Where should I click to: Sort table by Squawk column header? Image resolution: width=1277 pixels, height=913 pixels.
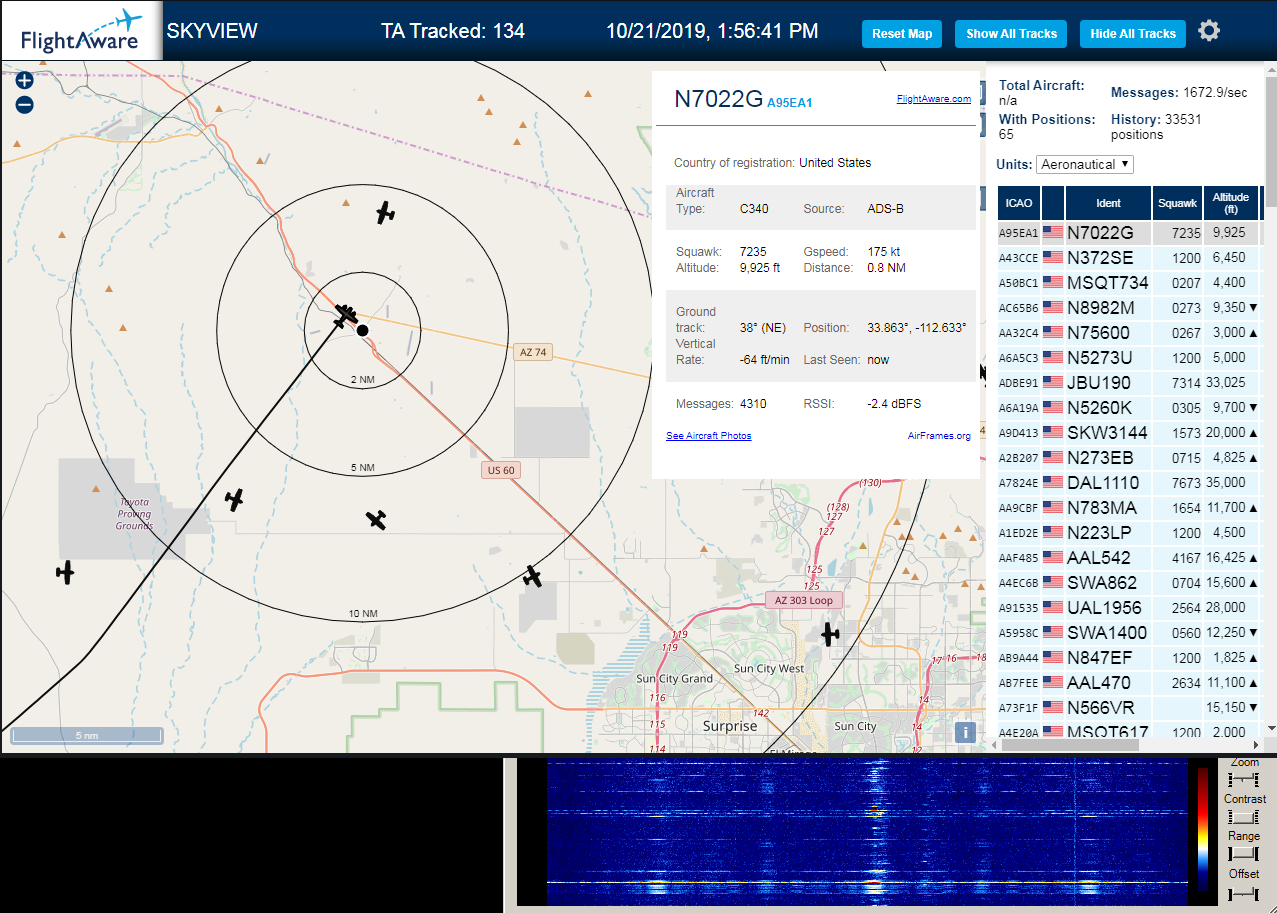tap(1177, 203)
